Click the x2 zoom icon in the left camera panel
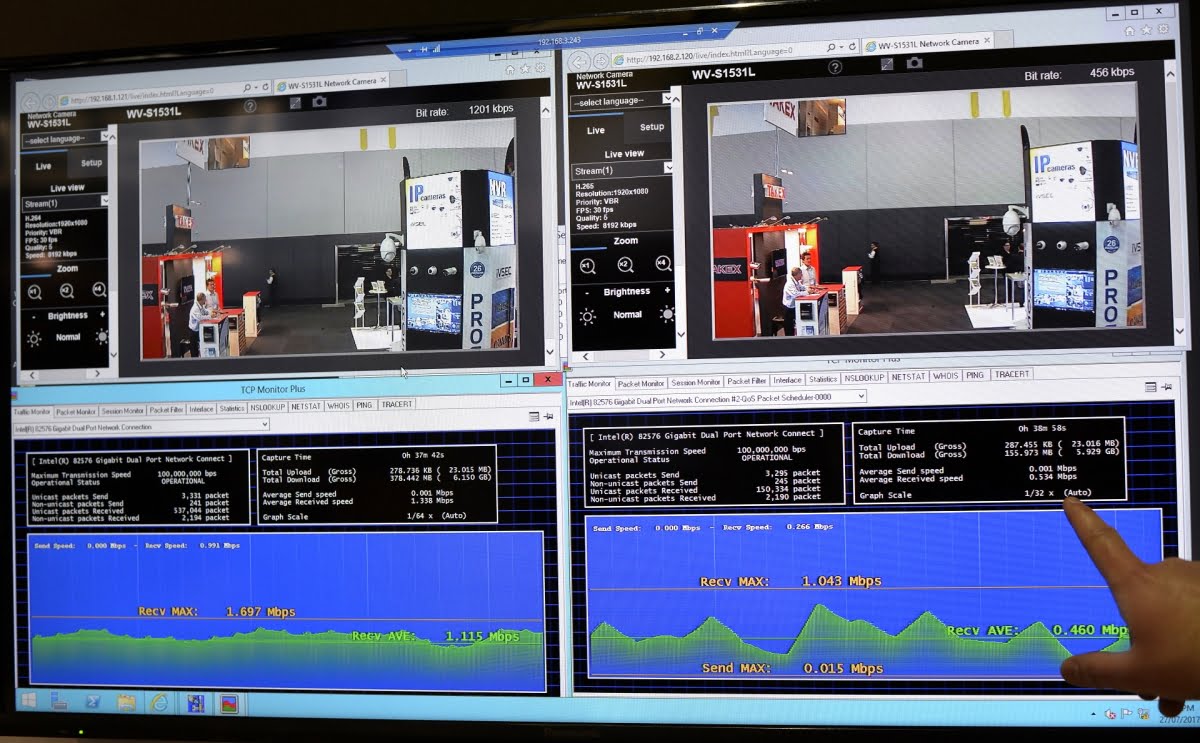1200x743 pixels. (67, 291)
